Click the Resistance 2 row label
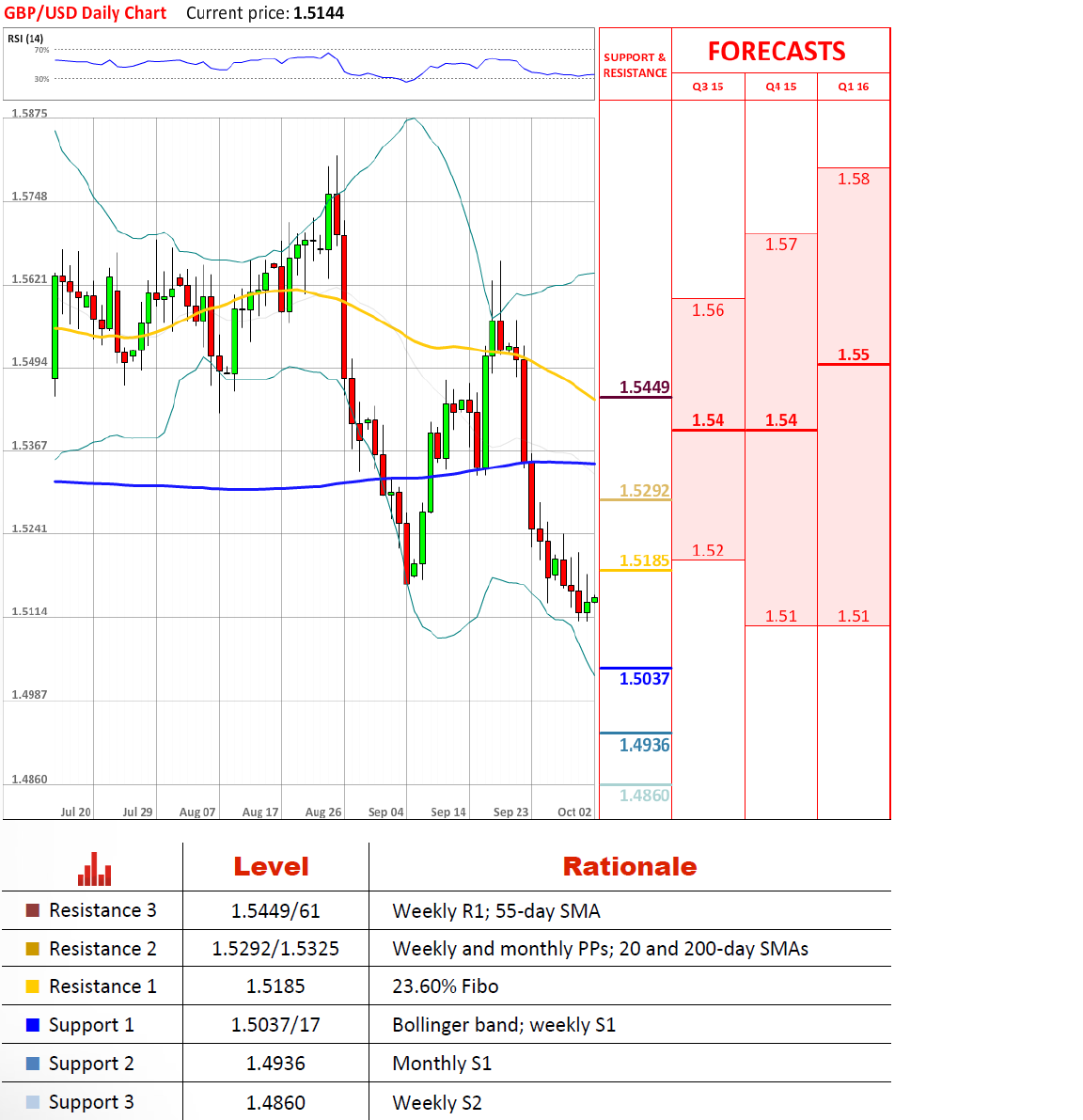The image size is (1083, 1120). [x=102, y=949]
